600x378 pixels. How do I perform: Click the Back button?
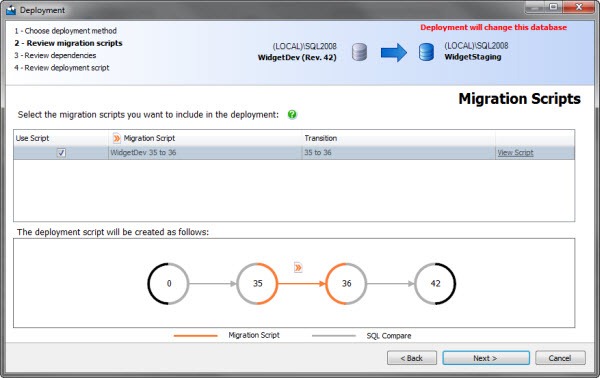[x=412, y=358]
